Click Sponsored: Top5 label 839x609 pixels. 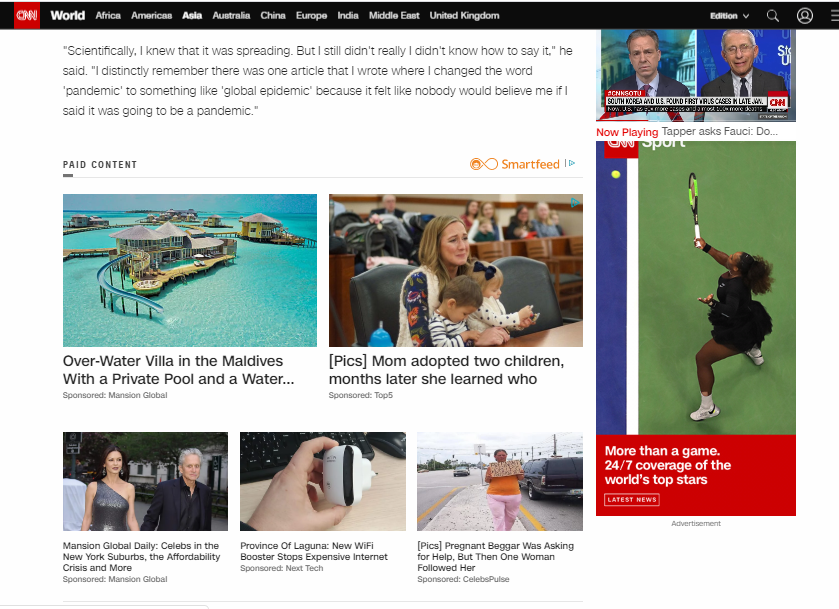[361, 395]
